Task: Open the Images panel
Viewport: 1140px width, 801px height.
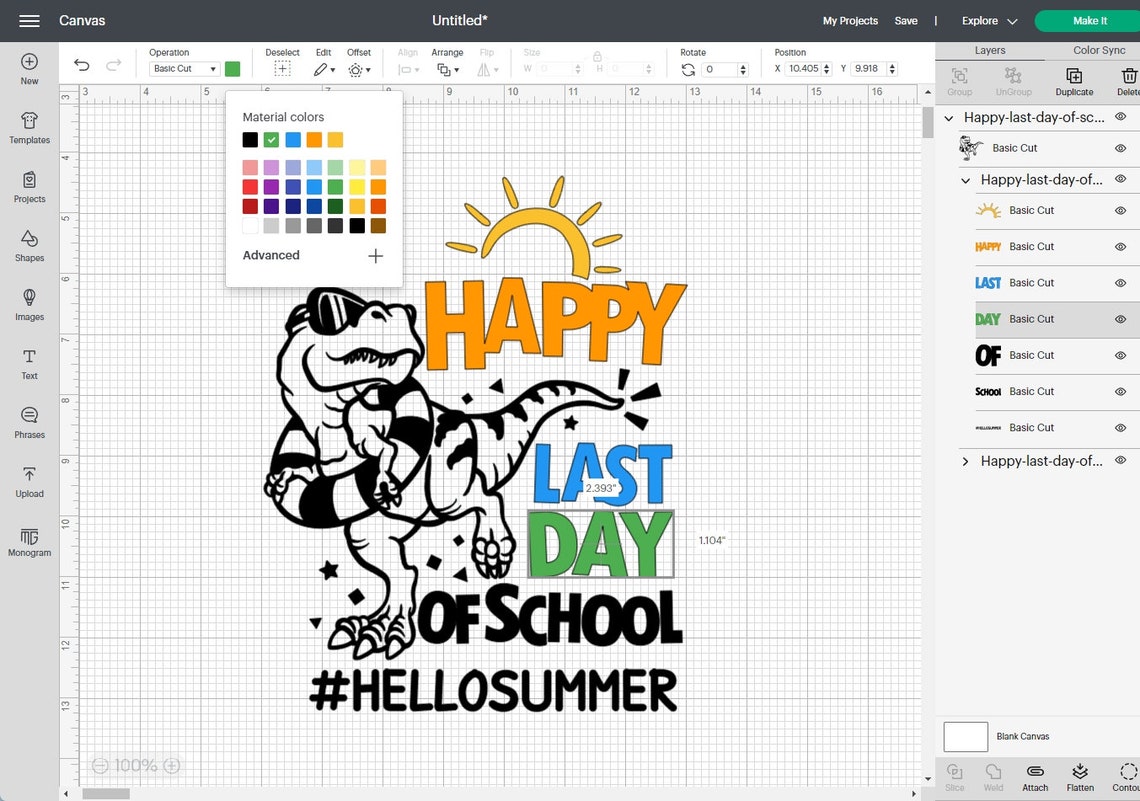Action: coord(28,305)
